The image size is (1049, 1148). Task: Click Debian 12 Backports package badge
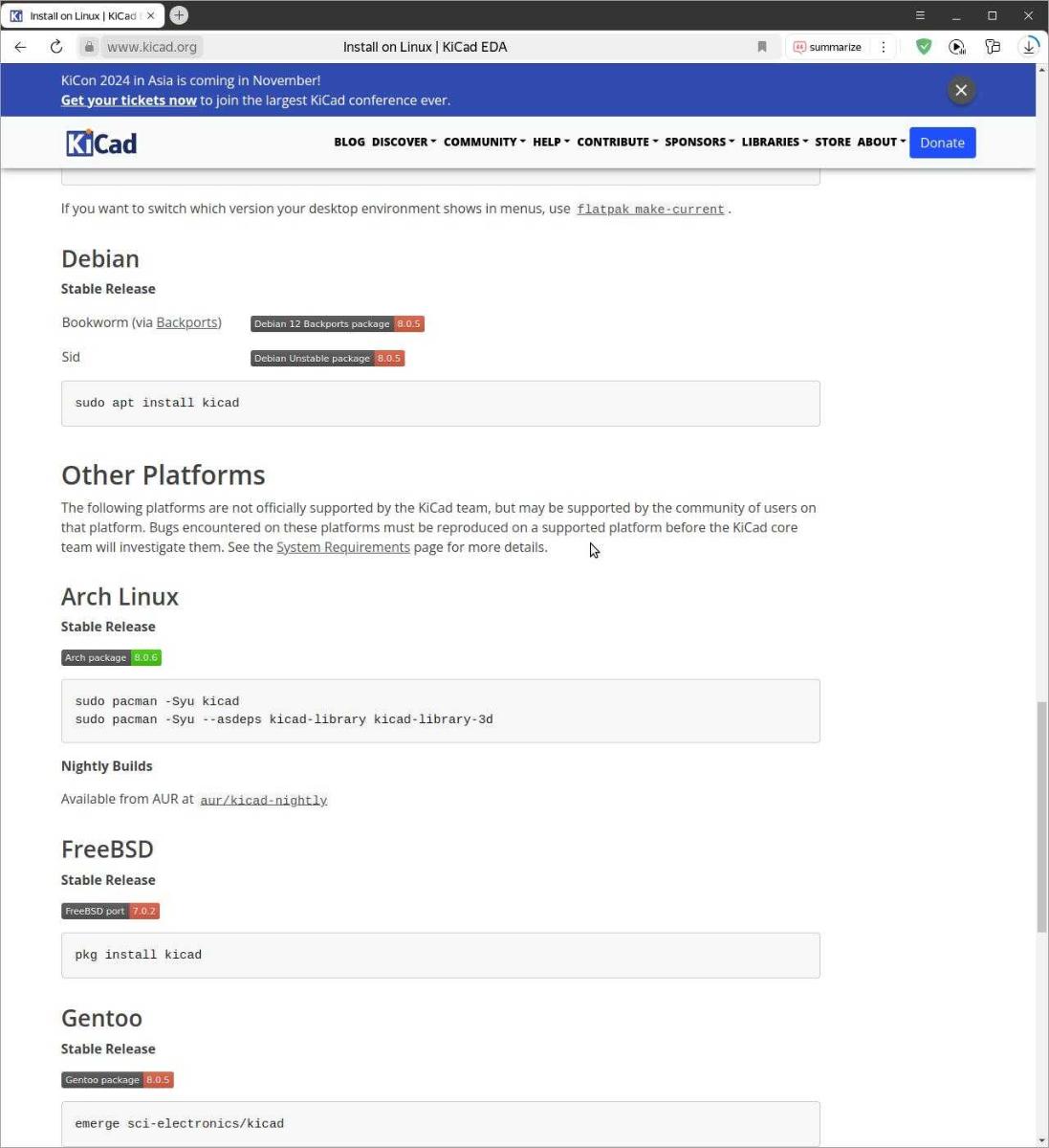(x=337, y=323)
